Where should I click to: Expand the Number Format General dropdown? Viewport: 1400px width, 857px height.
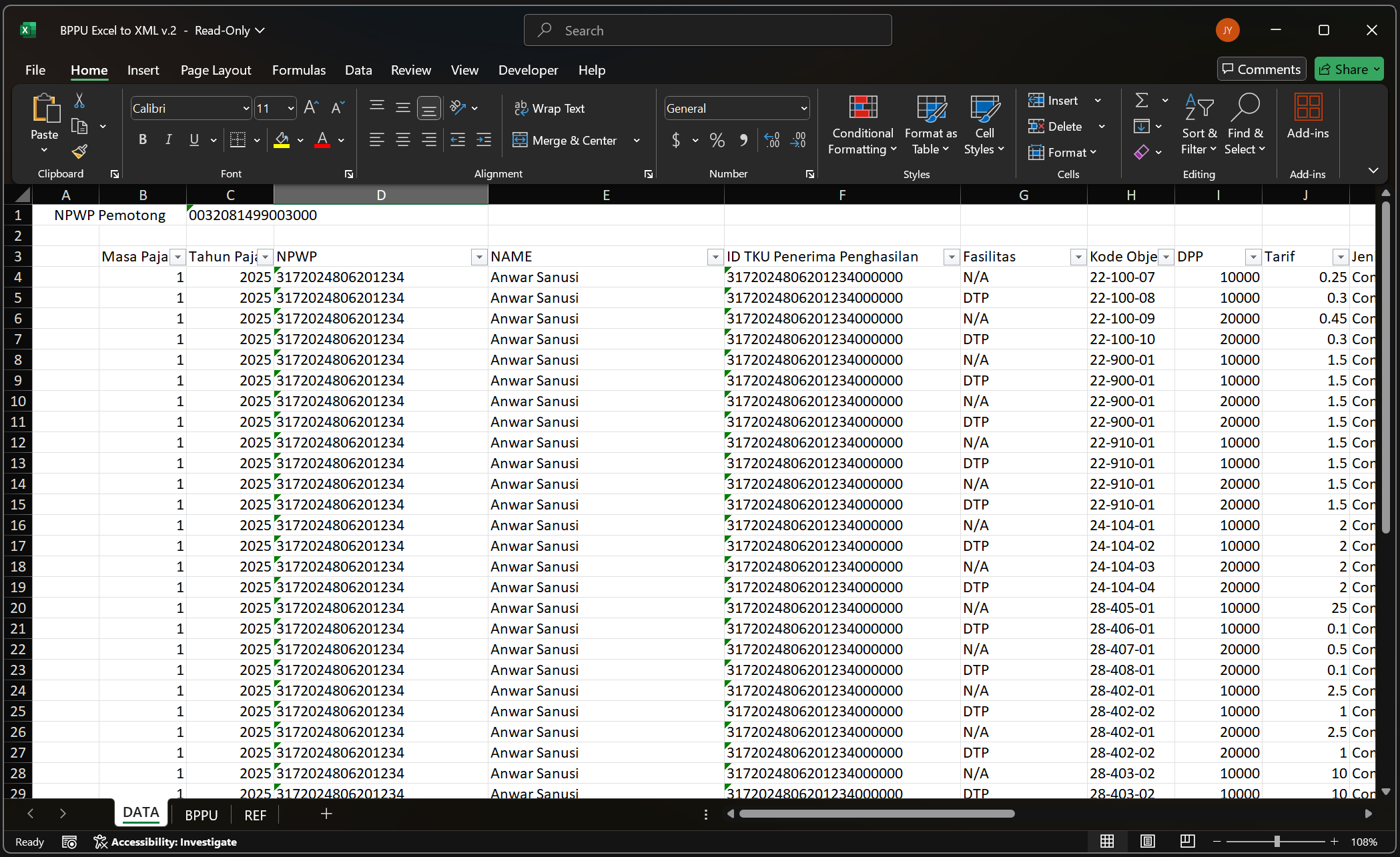point(803,108)
